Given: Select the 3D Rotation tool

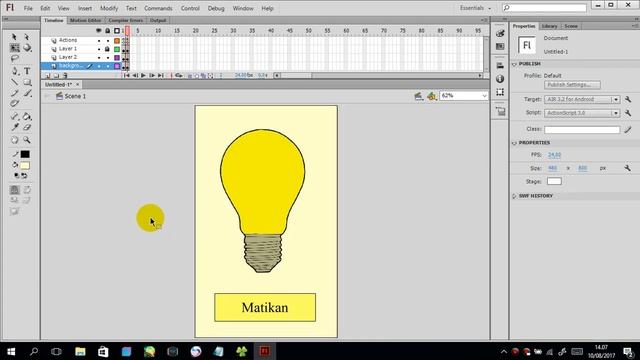Looking at the screenshot, I should point(27,48).
